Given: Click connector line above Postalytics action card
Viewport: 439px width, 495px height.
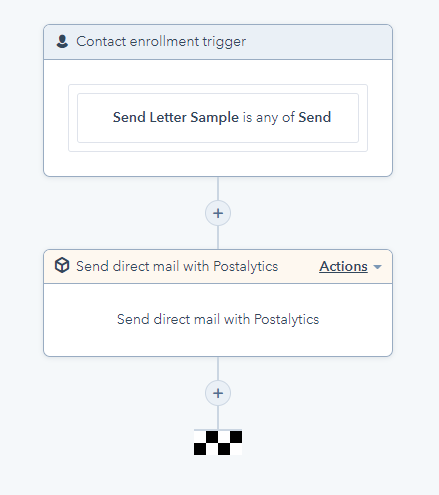Looking at the screenshot, I should pos(218,237).
